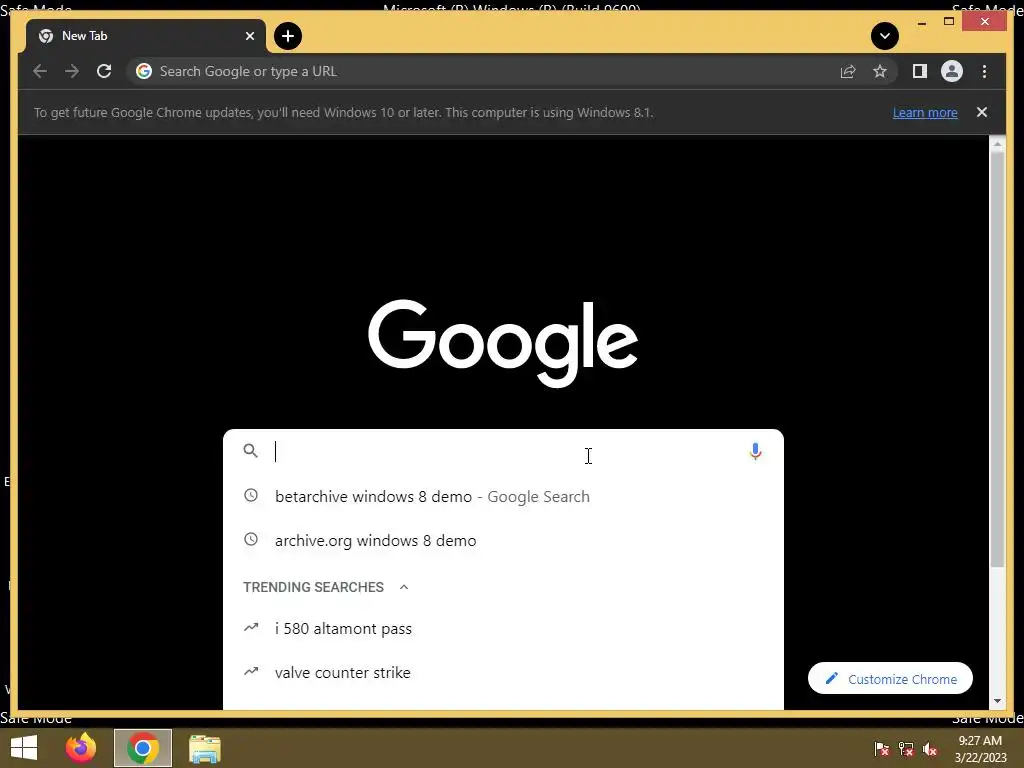
Task: Click the scrollbar down arrow
Action: click(x=997, y=701)
